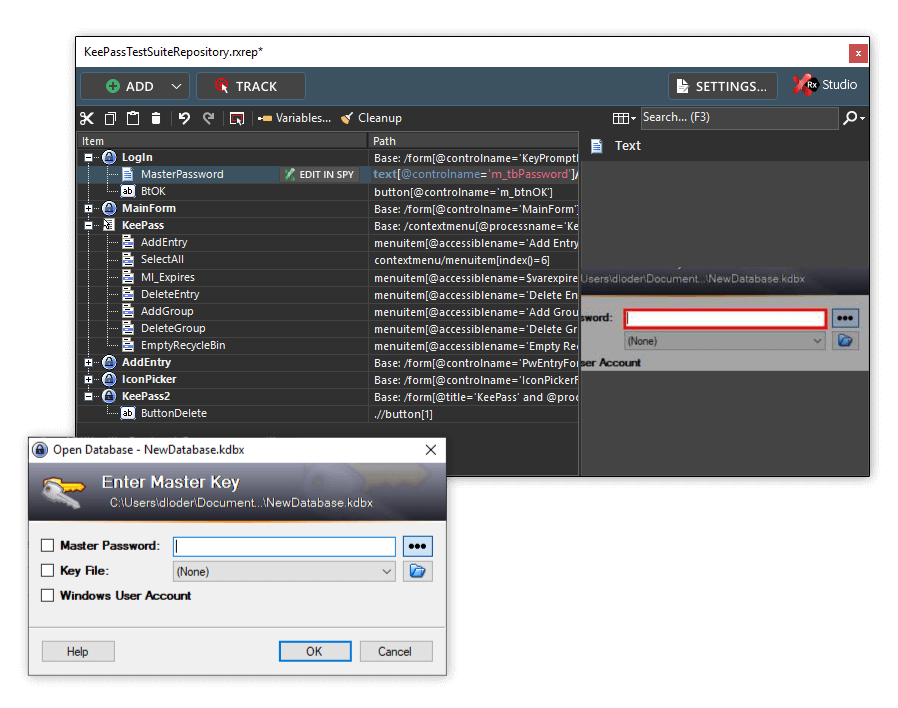Select the DeleteEntry repository item
The height and width of the screenshot is (708, 898).
[170, 294]
